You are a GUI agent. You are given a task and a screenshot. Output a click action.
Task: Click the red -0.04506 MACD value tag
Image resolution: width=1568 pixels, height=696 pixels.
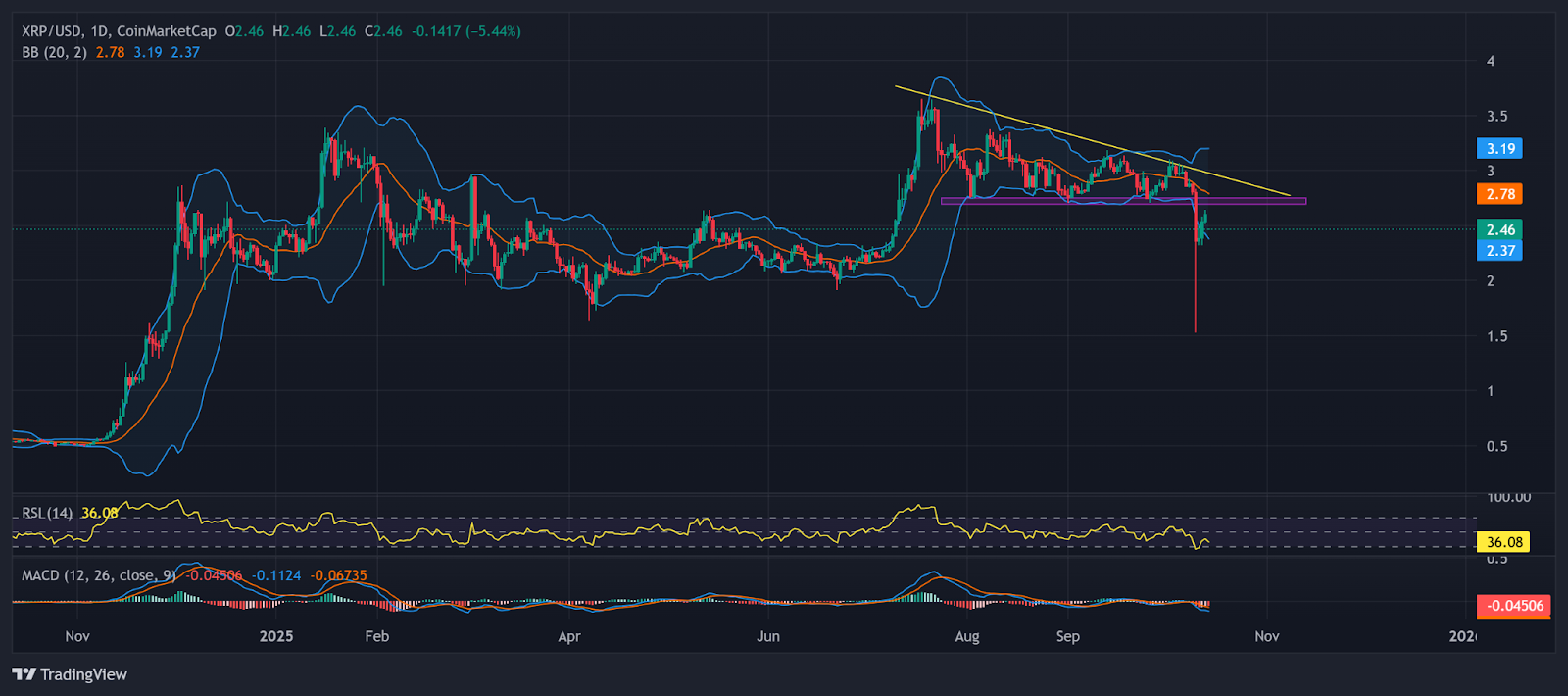pos(1514,606)
